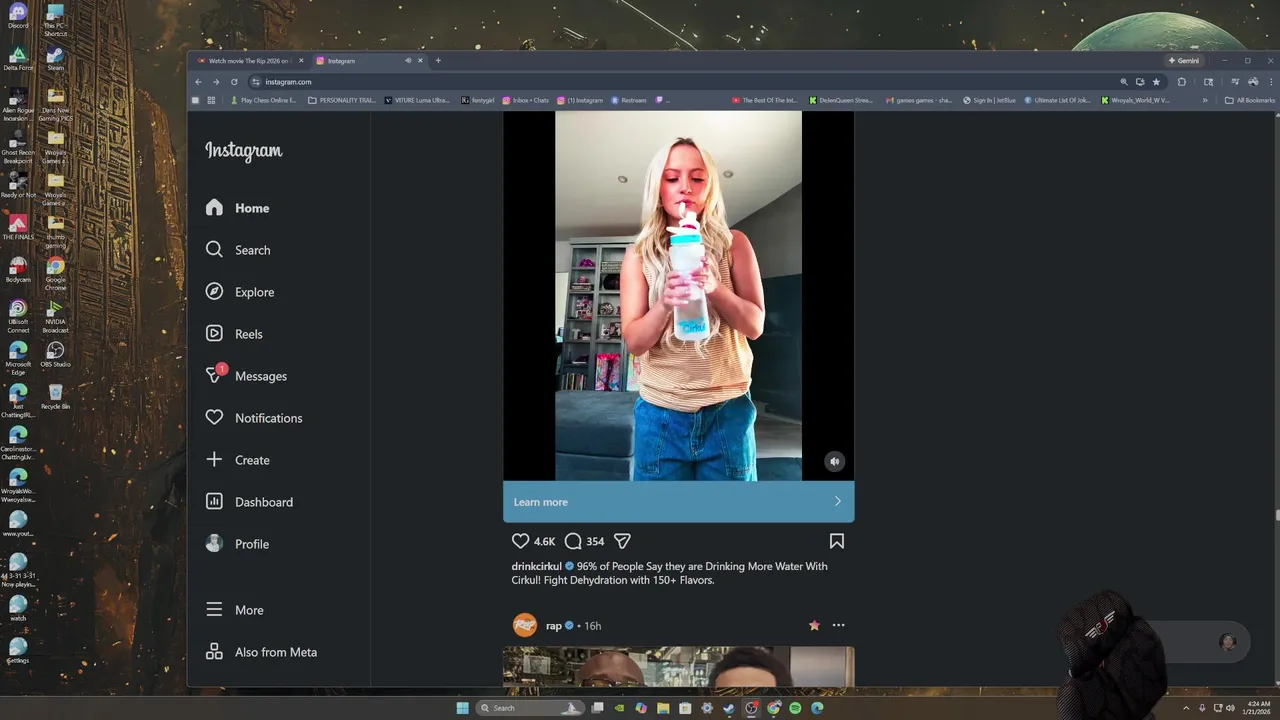Open a new Chrome tab
This screenshot has width=1280, height=720.
(438, 61)
